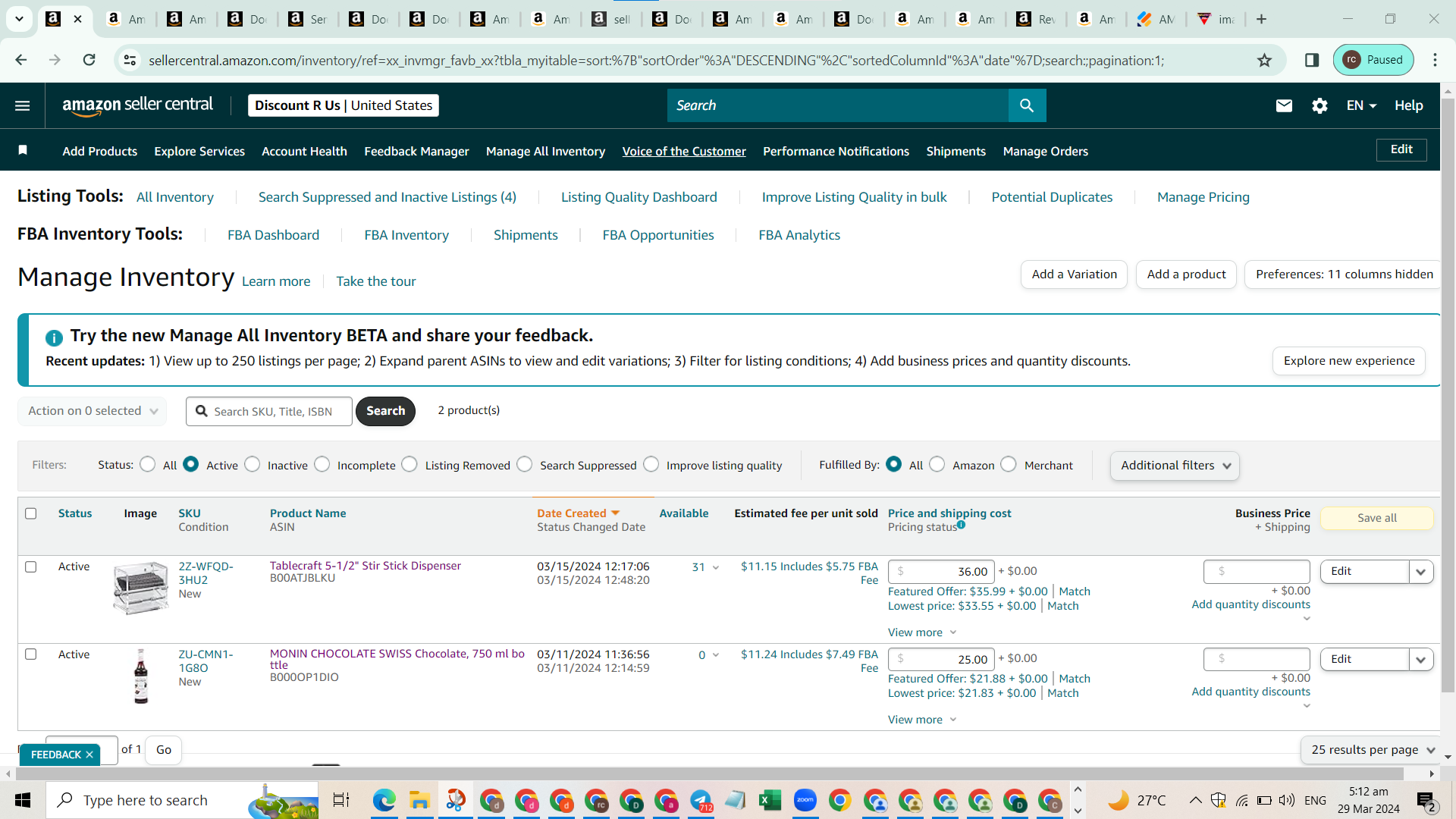The width and height of the screenshot is (1456, 819).
Task: Open Manage Orders menu item
Action: 1045,151
